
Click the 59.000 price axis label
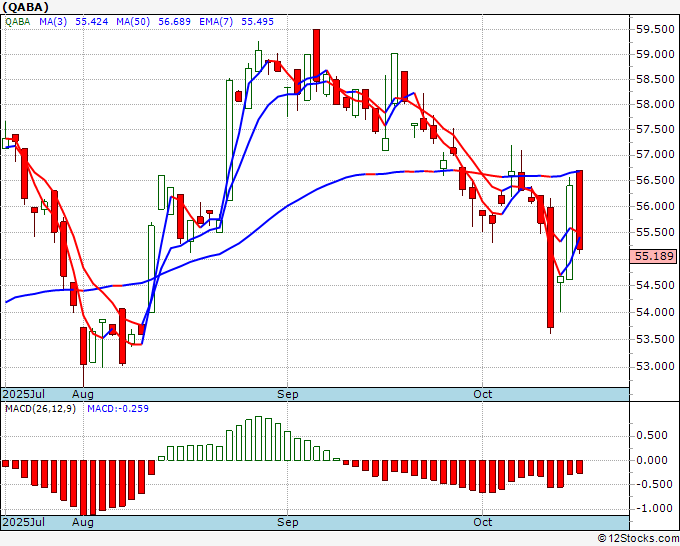click(x=655, y=54)
